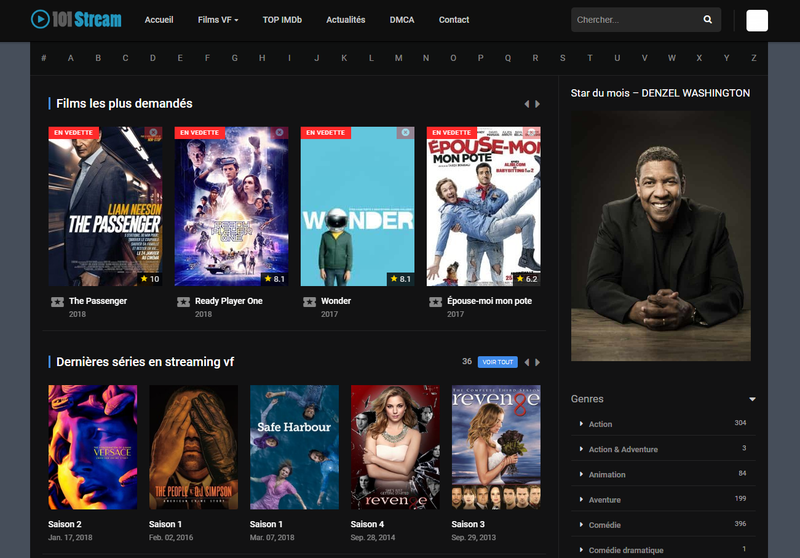Open the Ready Player One title link
This screenshot has width=800, height=558.
coord(229,301)
